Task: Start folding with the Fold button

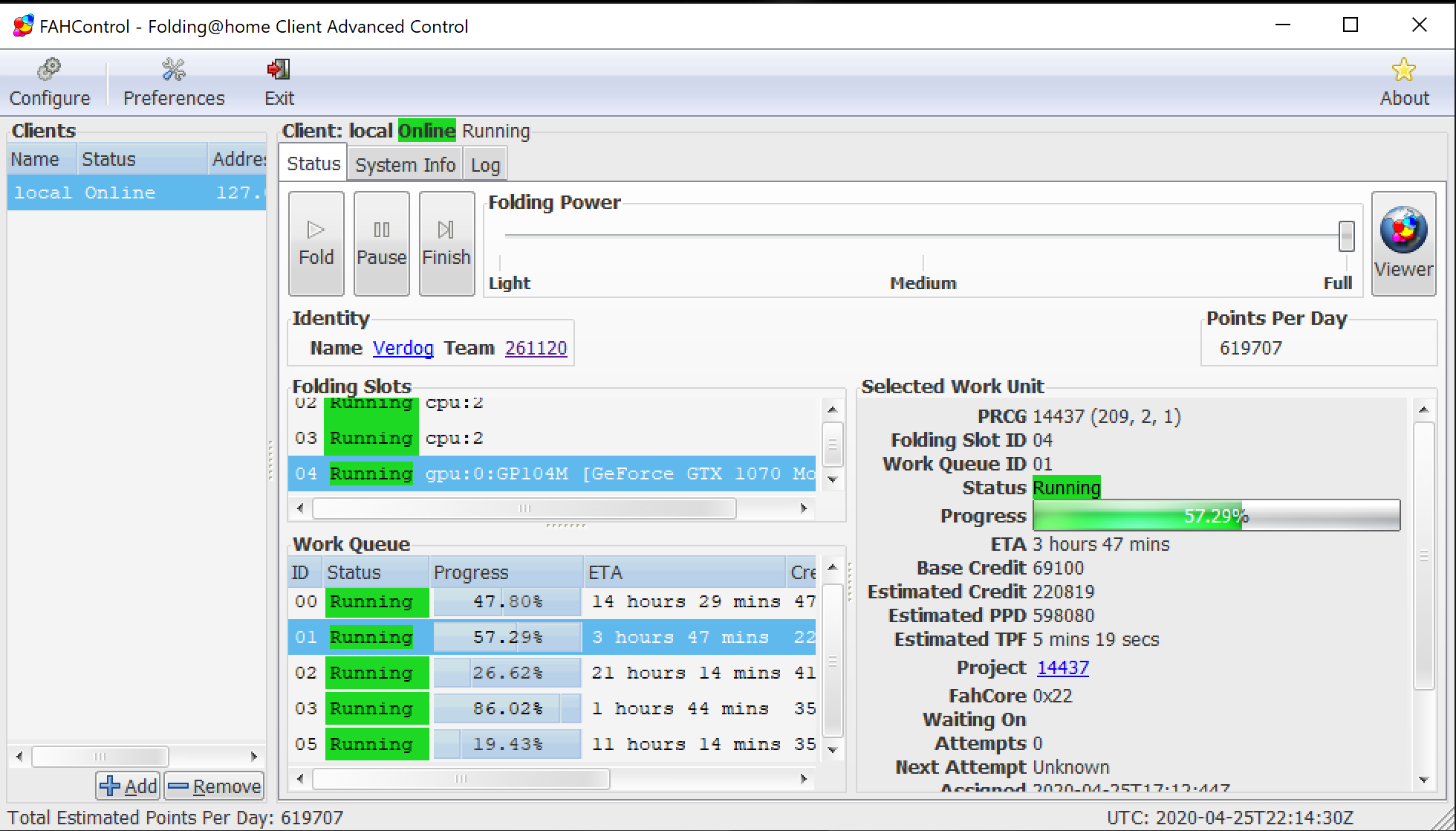Action: (x=316, y=244)
